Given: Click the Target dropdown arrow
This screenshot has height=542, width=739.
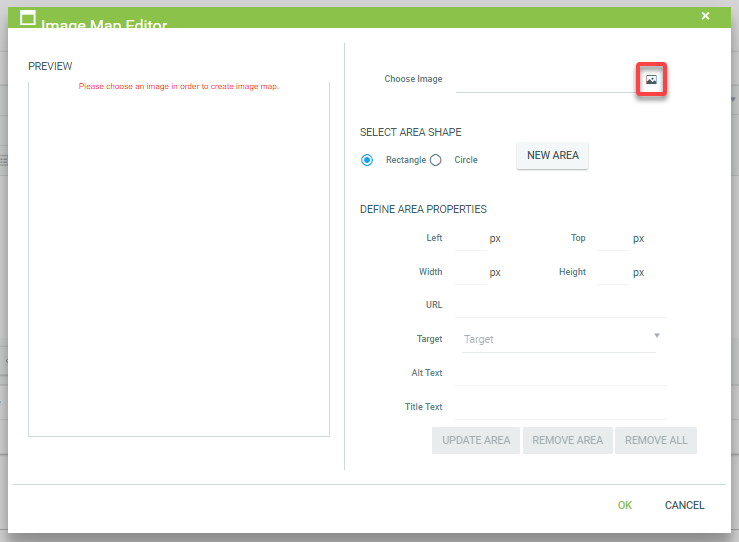Looking at the screenshot, I should [657, 336].
